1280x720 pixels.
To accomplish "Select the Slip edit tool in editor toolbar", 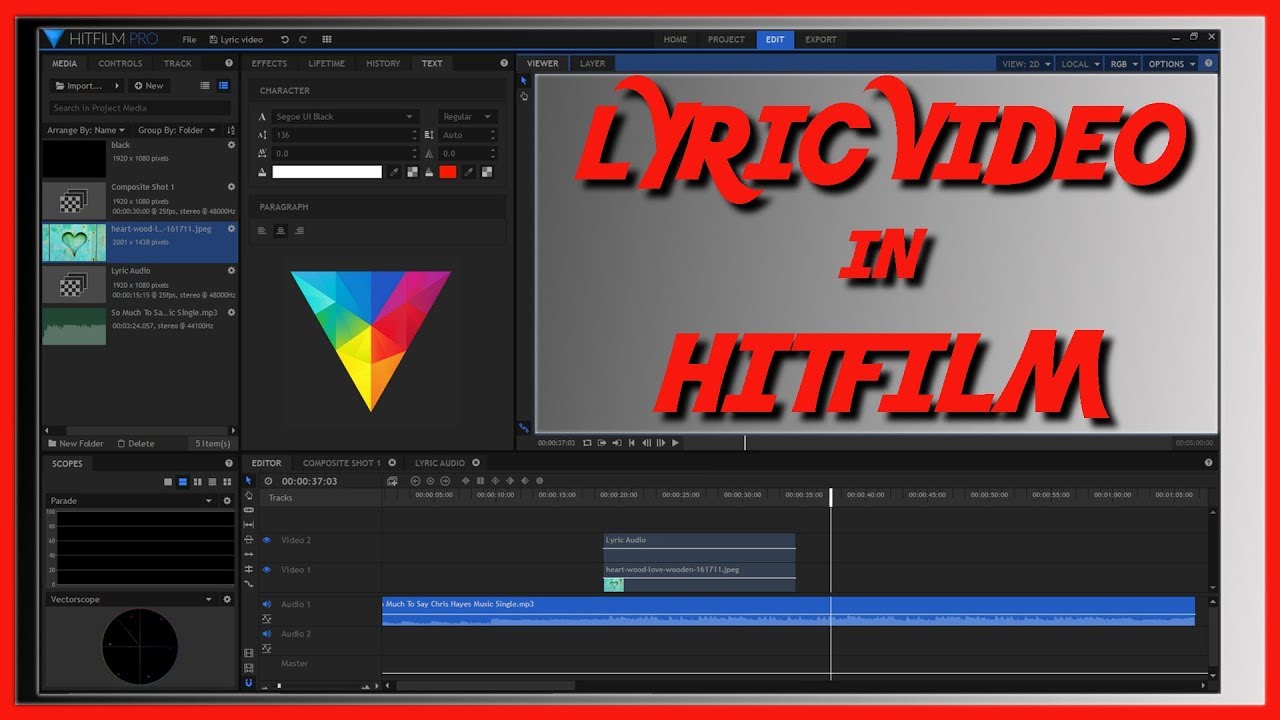I will tap(249, 525).
